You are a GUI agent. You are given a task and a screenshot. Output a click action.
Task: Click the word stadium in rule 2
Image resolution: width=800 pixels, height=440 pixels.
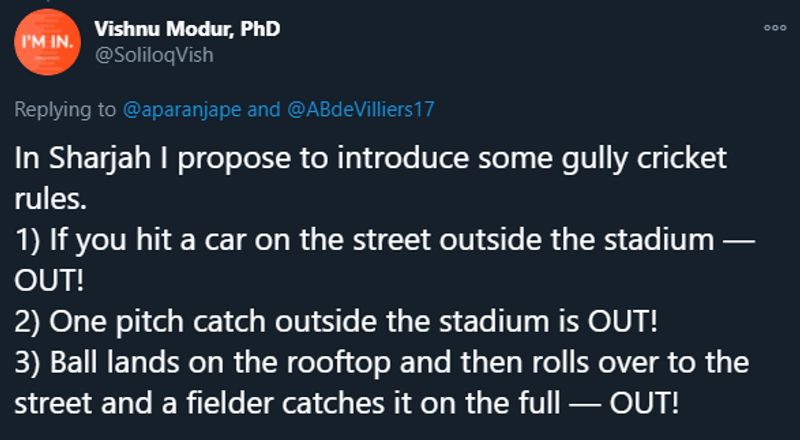click(x=499, y=321)
